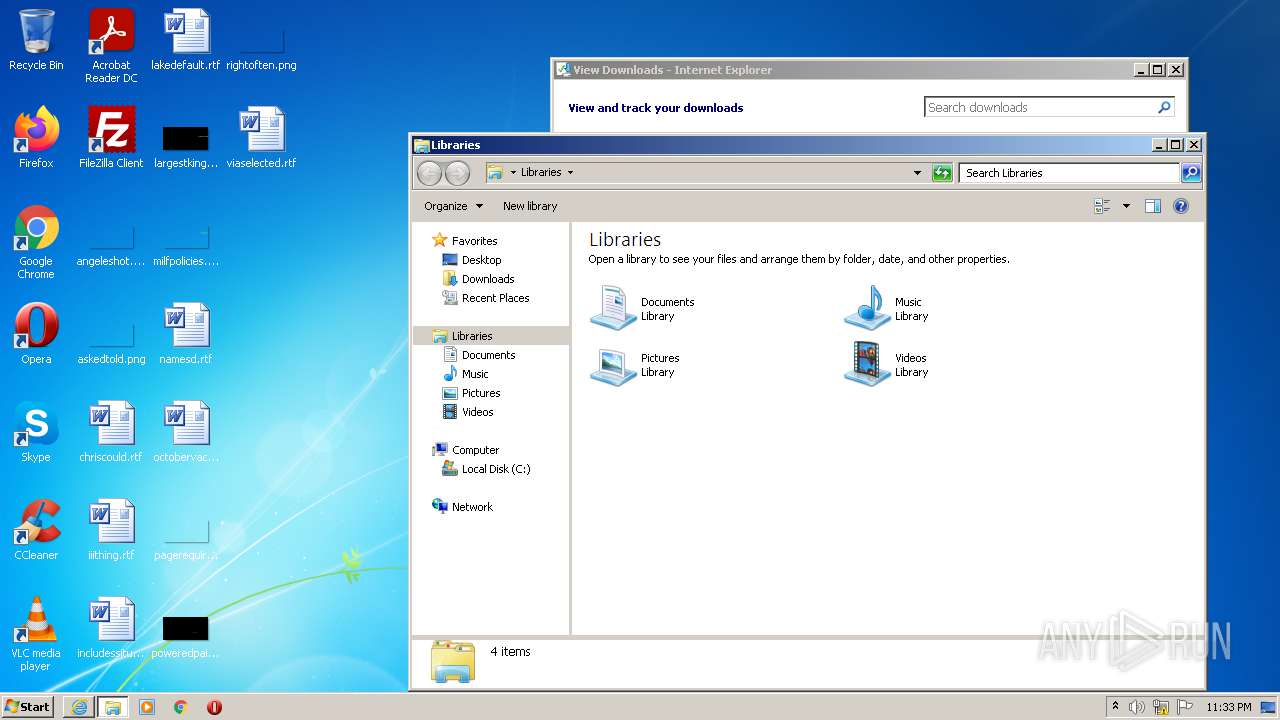Change the view using the view icon

coord(1102,206)
